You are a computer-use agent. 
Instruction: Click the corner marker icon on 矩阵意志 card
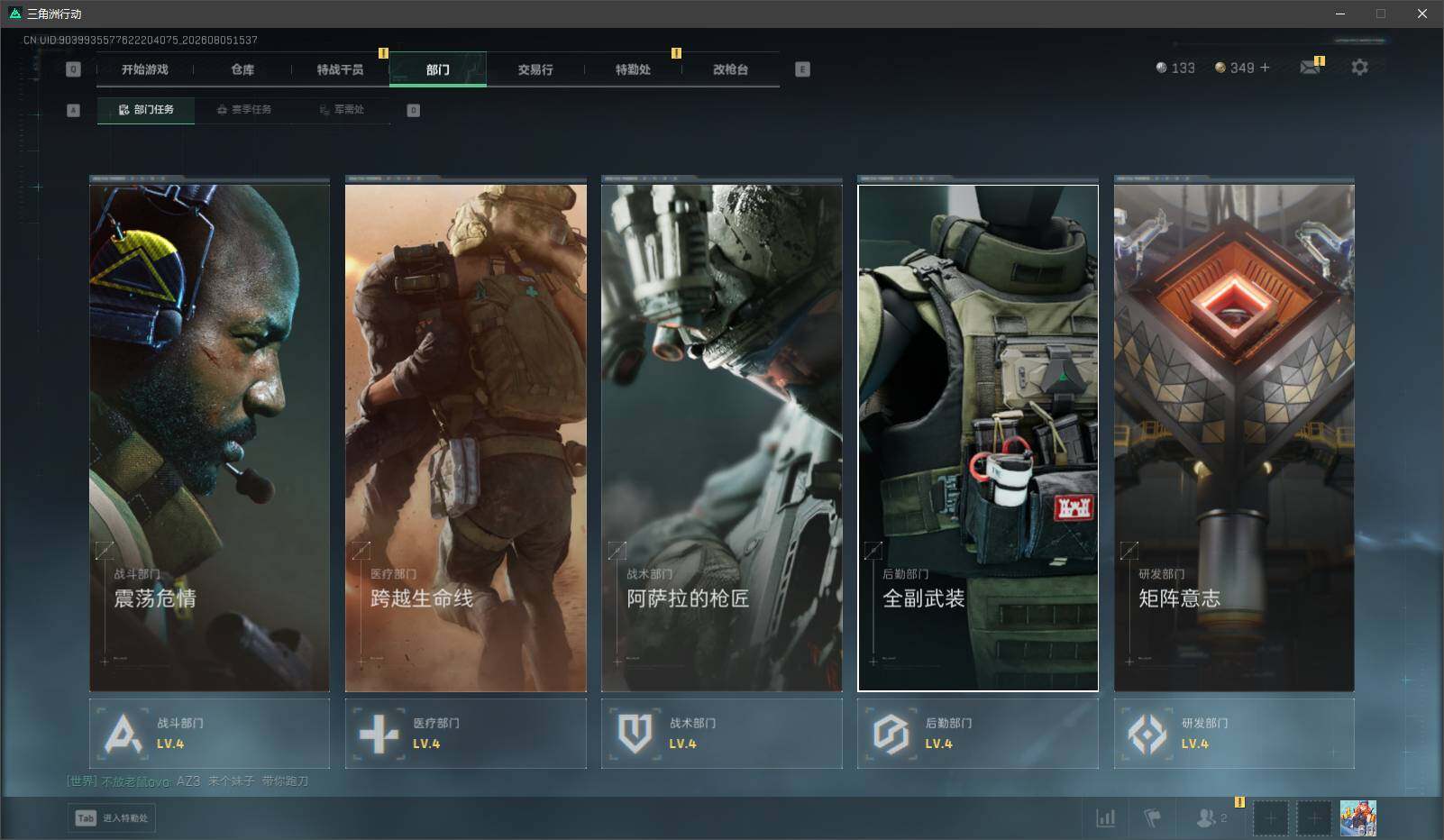[x=1129, y=550]
